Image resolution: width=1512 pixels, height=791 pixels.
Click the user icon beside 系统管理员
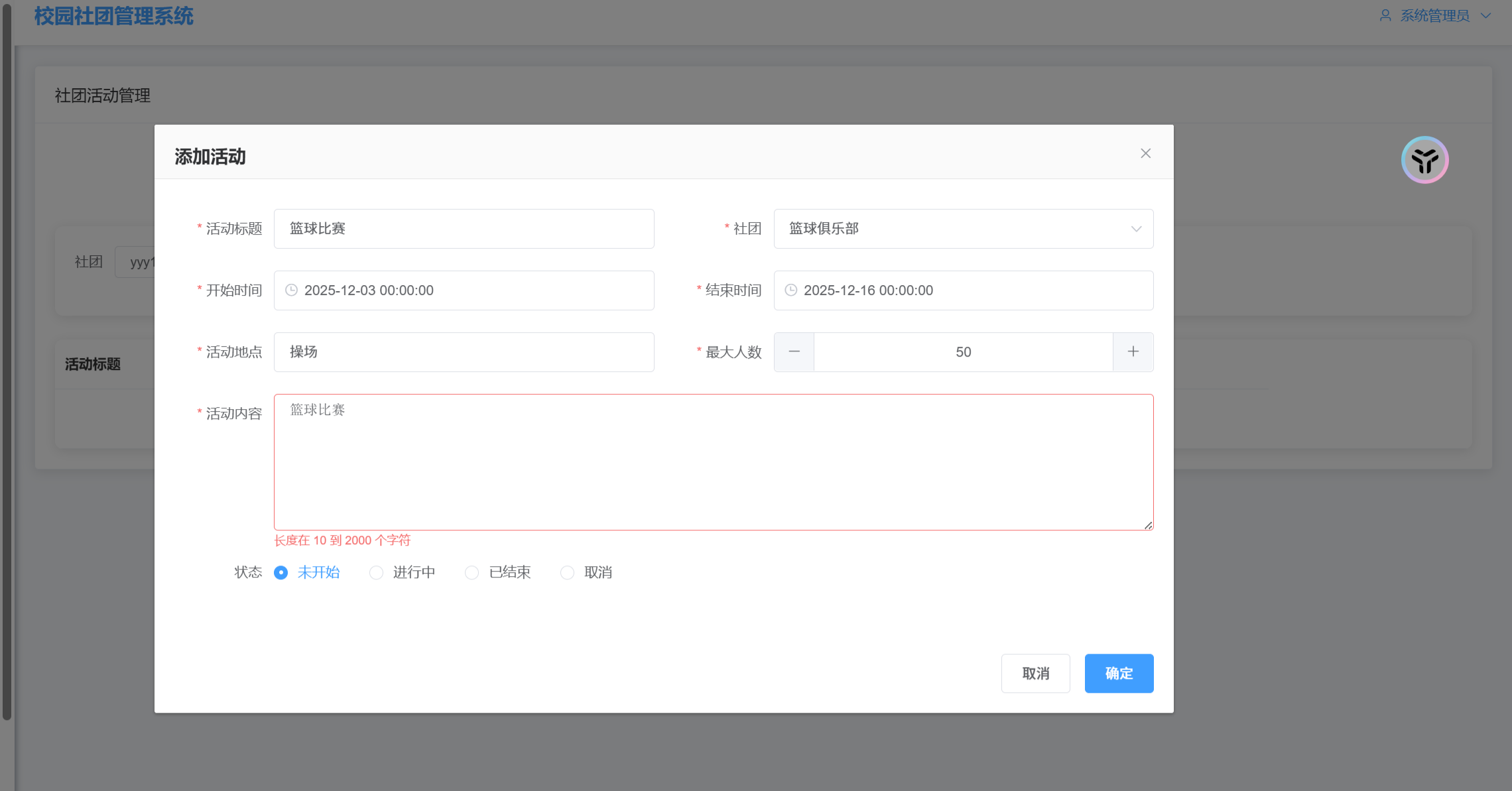pos(1385,15)
